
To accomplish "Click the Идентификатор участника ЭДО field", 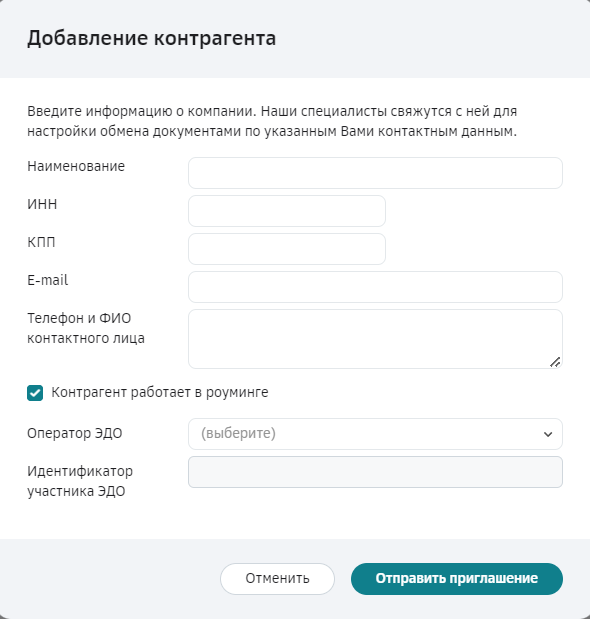I will 375,472.
